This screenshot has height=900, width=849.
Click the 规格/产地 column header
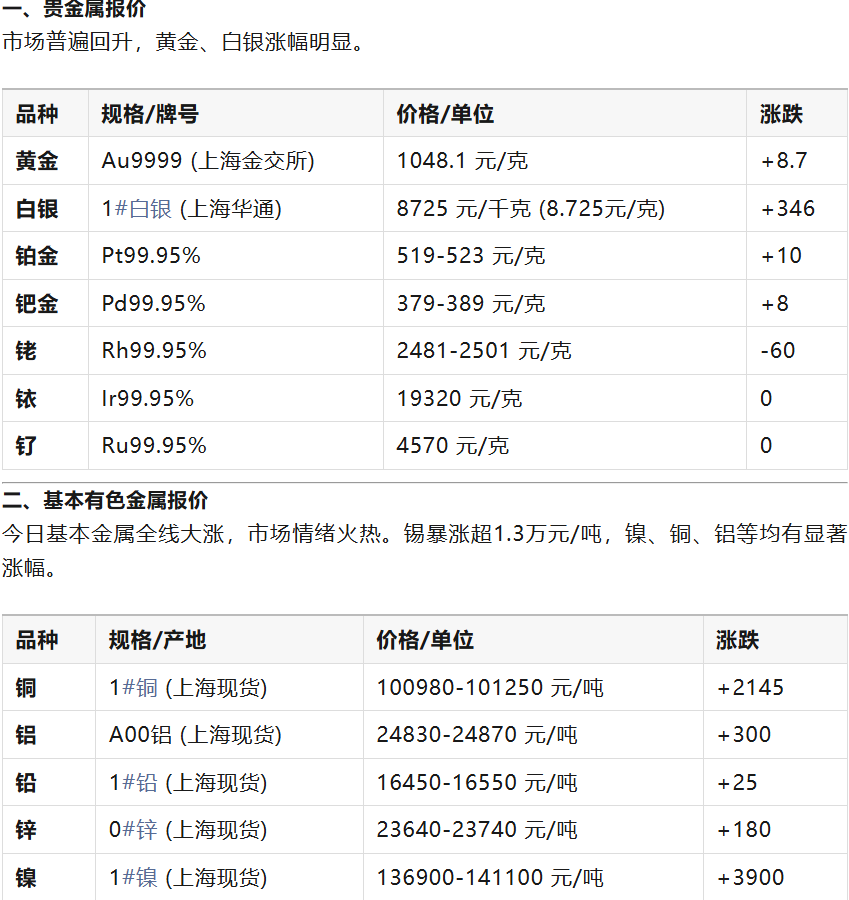tap(157, 640)
